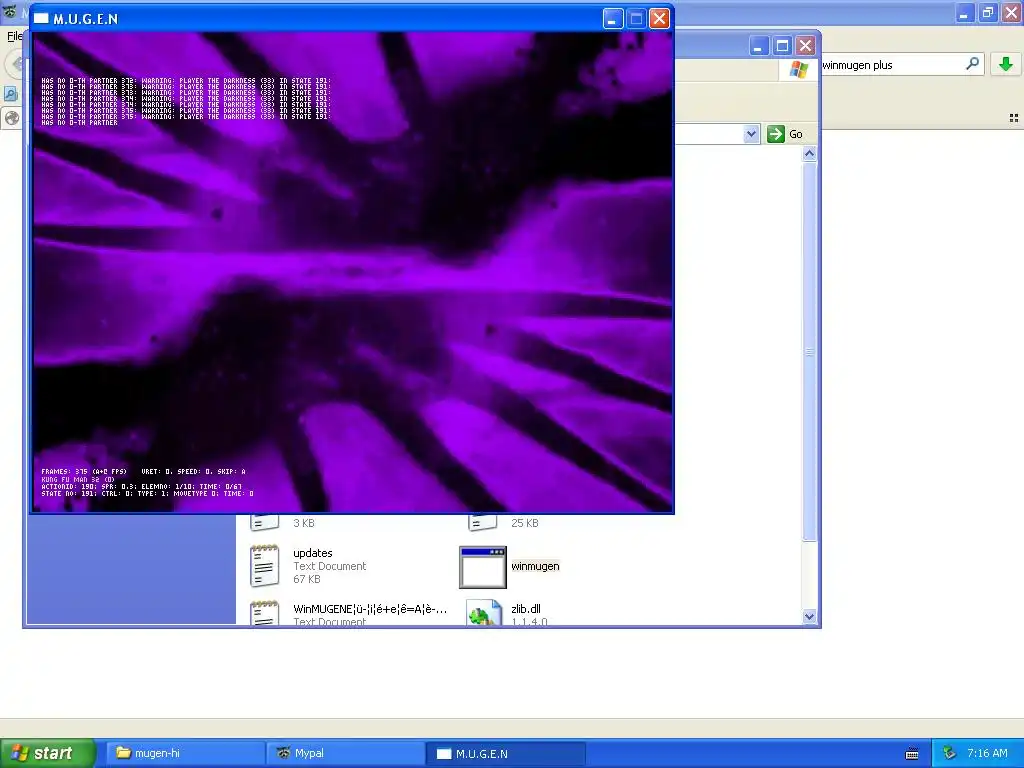This screenshot has height=768, width=1024.
Task: Click the magnifier sidebar icon in Mypal
Action: point(10,94)
